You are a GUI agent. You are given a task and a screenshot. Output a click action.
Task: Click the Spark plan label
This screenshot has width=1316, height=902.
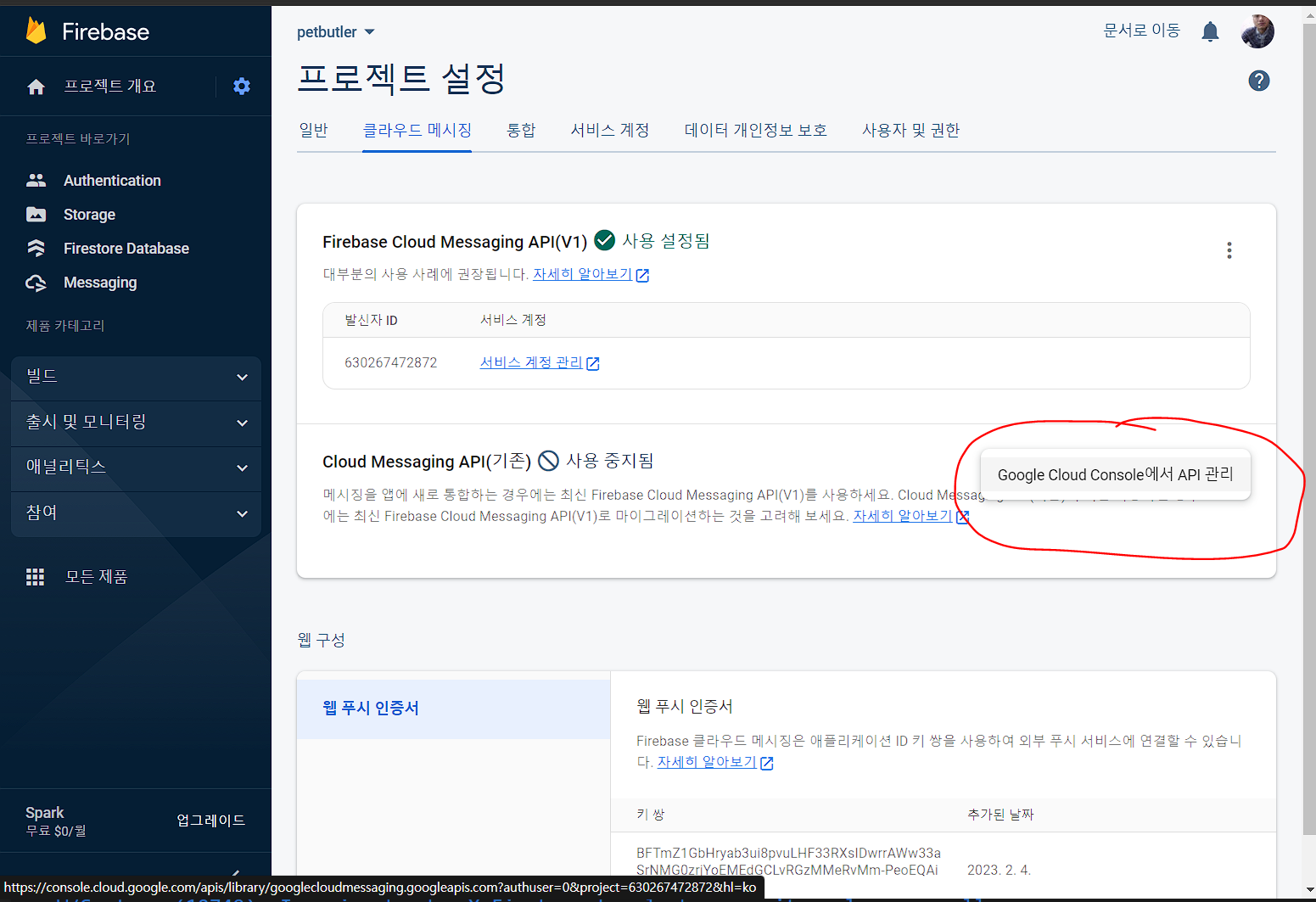click(x=45, y=812)
